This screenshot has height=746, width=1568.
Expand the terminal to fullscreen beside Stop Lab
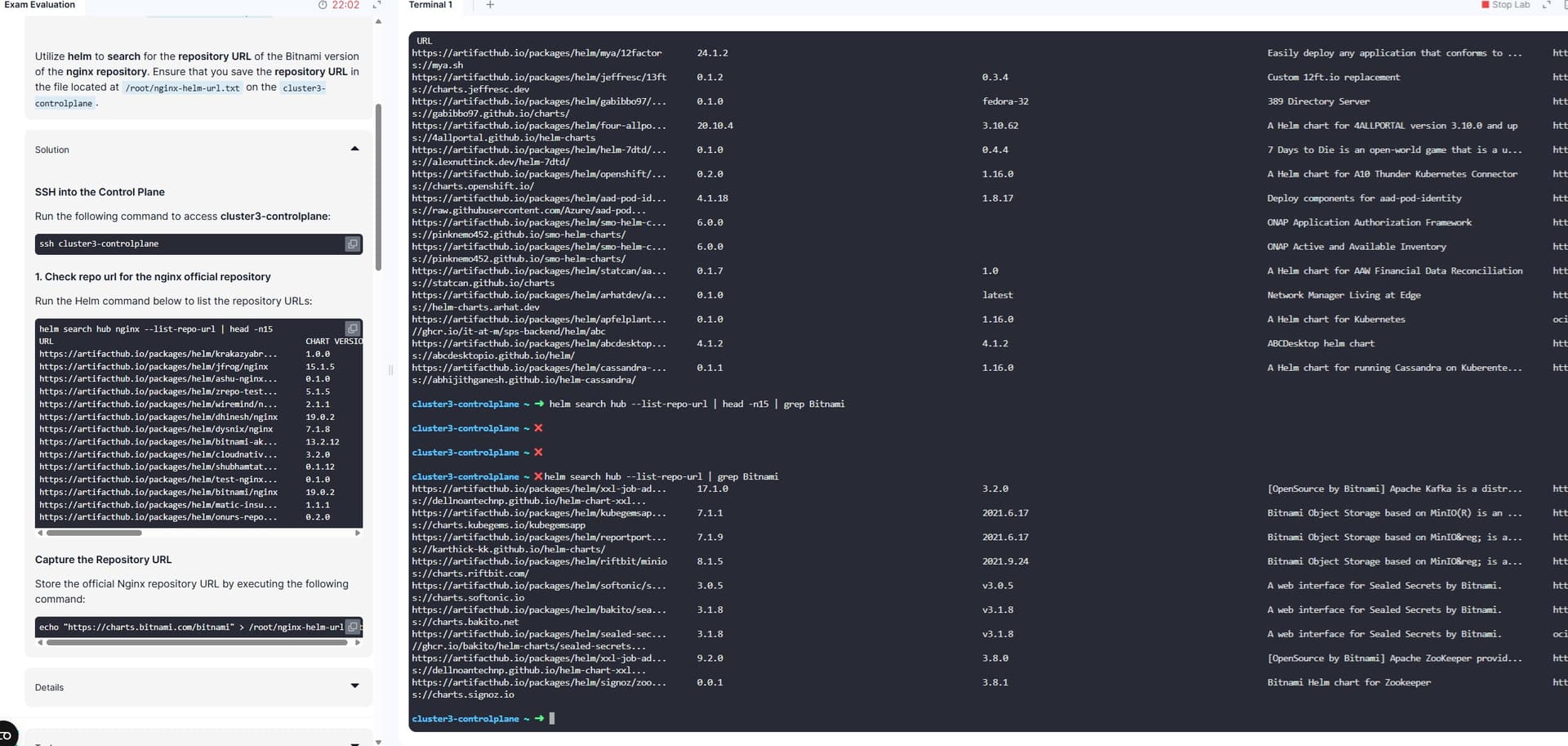(x=1546, y=5)
